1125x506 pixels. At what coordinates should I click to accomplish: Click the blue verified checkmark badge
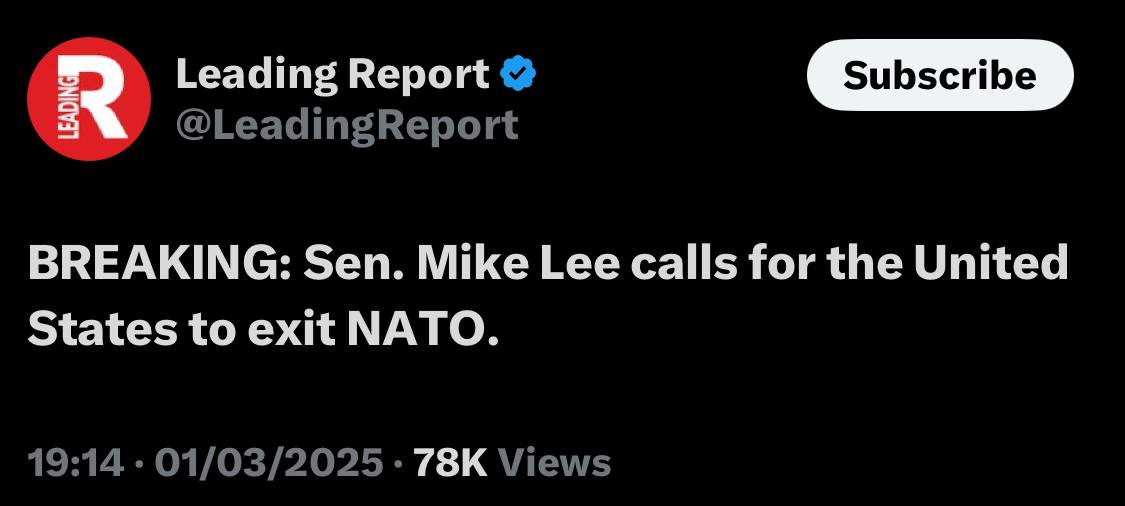520,72
